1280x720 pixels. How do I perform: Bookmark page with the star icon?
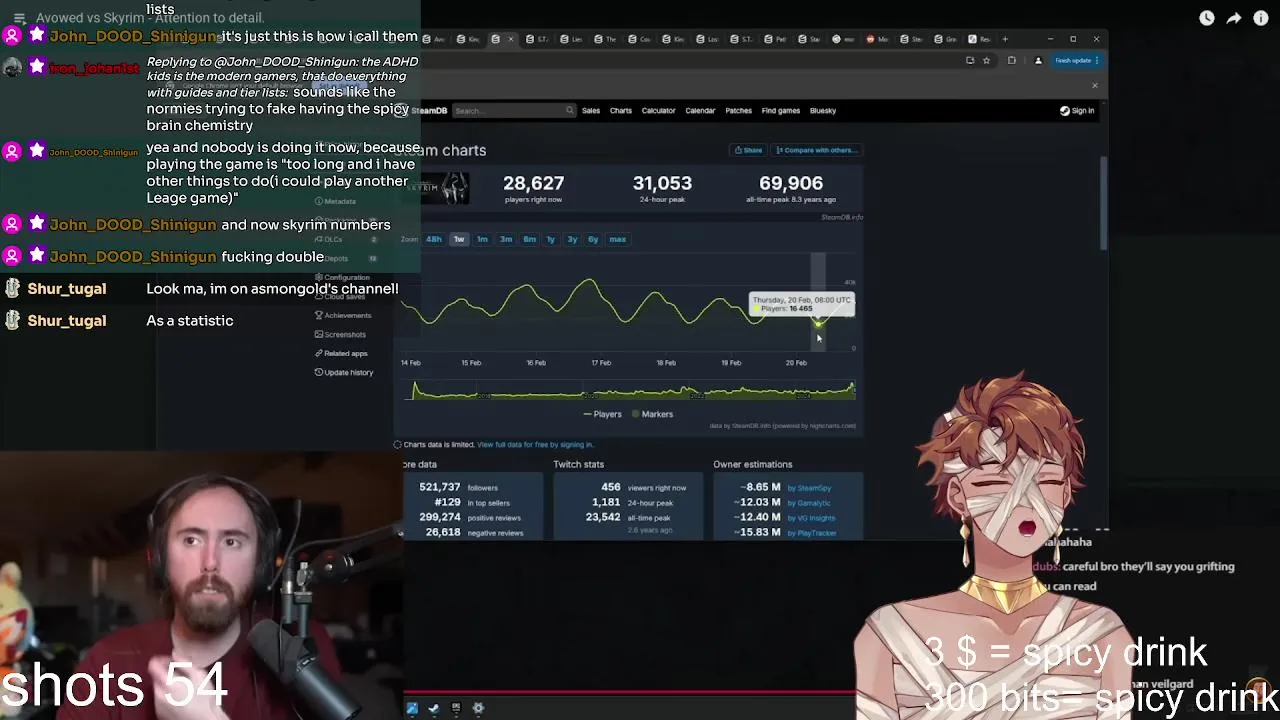986,60
